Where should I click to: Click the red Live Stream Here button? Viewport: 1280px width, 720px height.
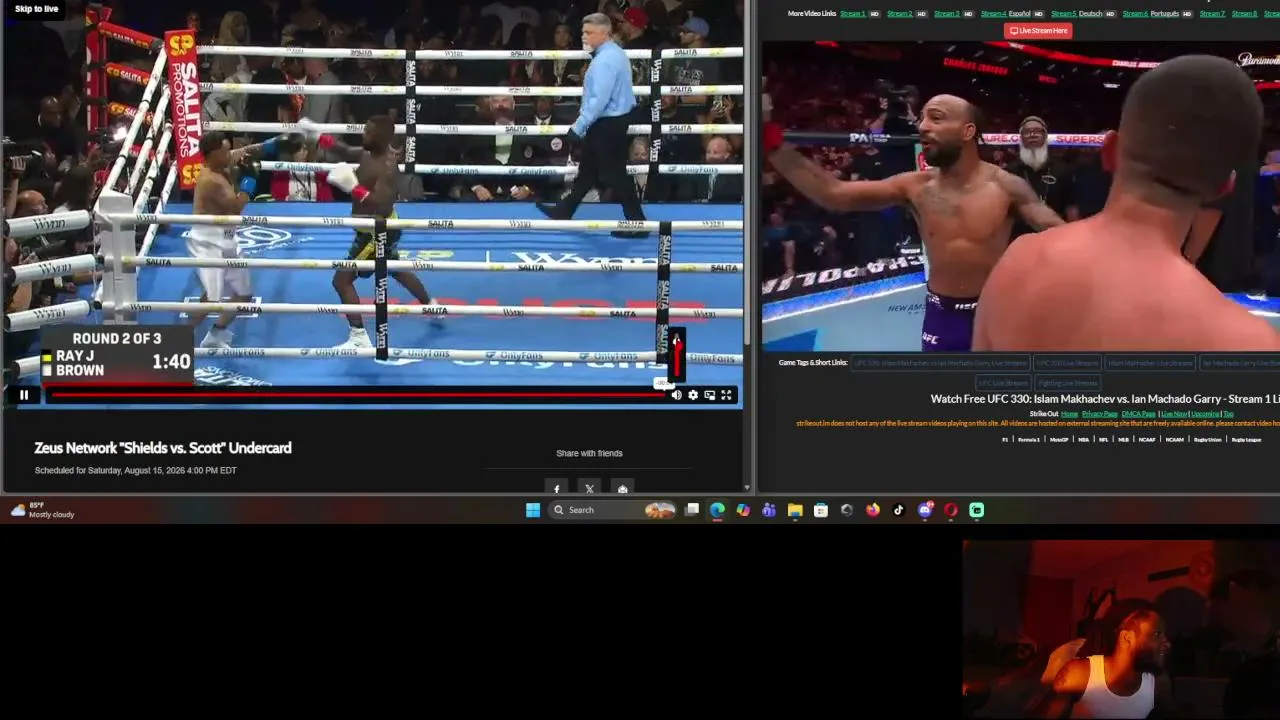coord(1038,30)
